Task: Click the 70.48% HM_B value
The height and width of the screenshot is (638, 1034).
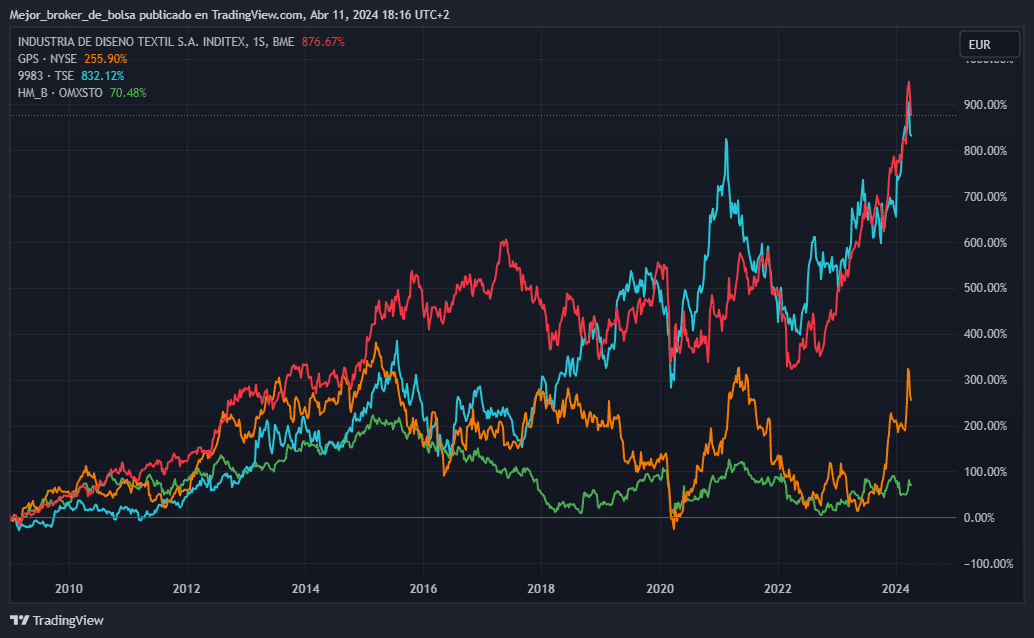Action: 128,93
